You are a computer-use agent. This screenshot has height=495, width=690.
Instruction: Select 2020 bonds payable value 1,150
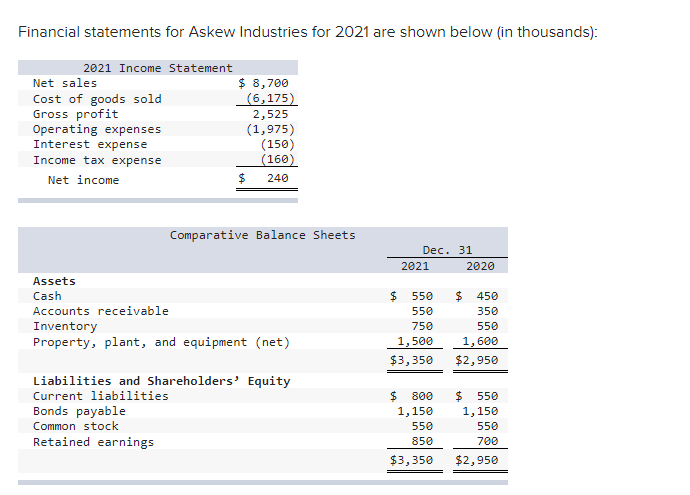coord(480,411)
